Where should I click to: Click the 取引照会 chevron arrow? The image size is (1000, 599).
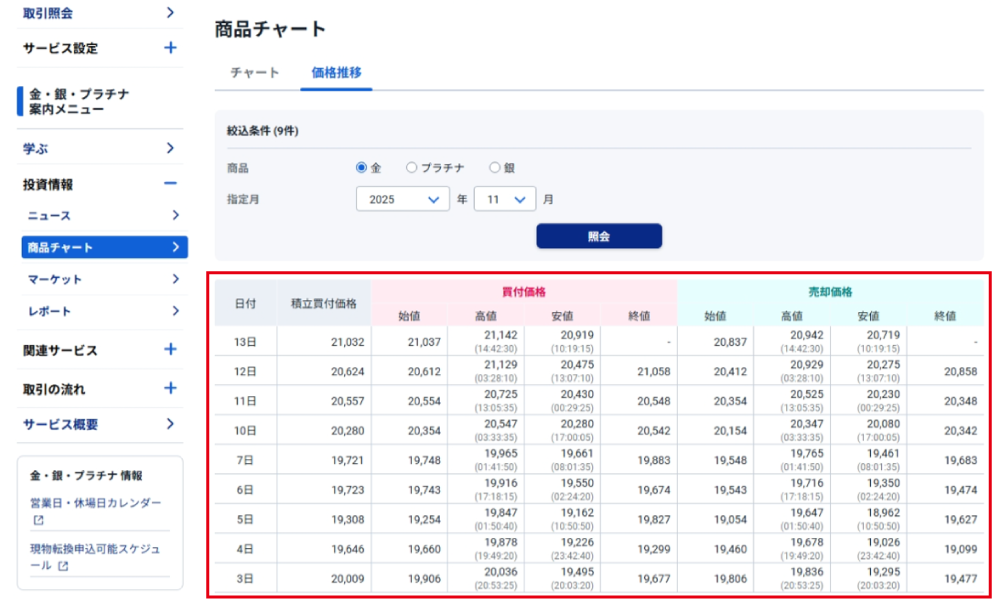point(170,13)
